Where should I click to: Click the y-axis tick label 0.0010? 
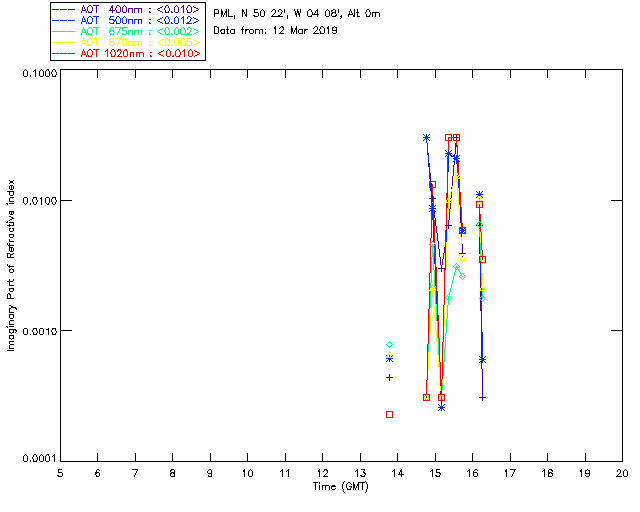pos(40,331)
